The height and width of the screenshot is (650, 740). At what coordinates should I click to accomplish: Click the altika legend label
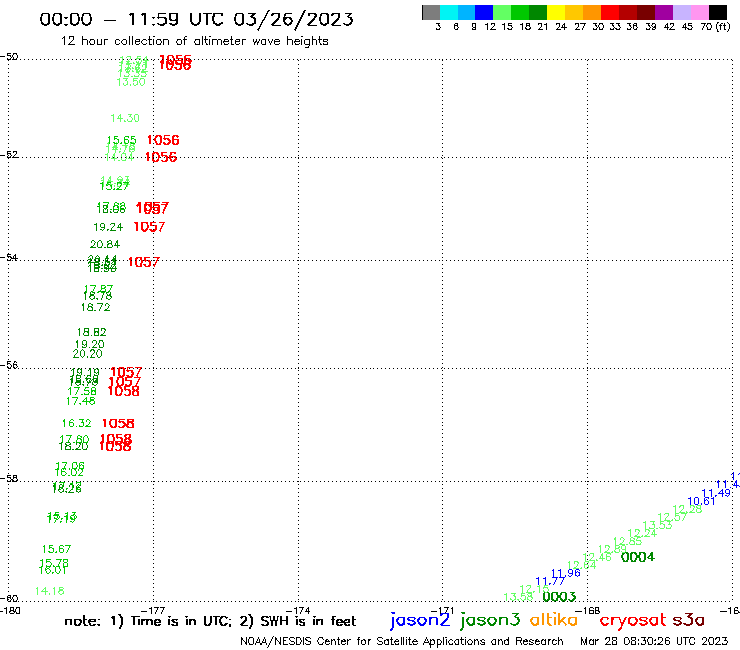point(554,620)
